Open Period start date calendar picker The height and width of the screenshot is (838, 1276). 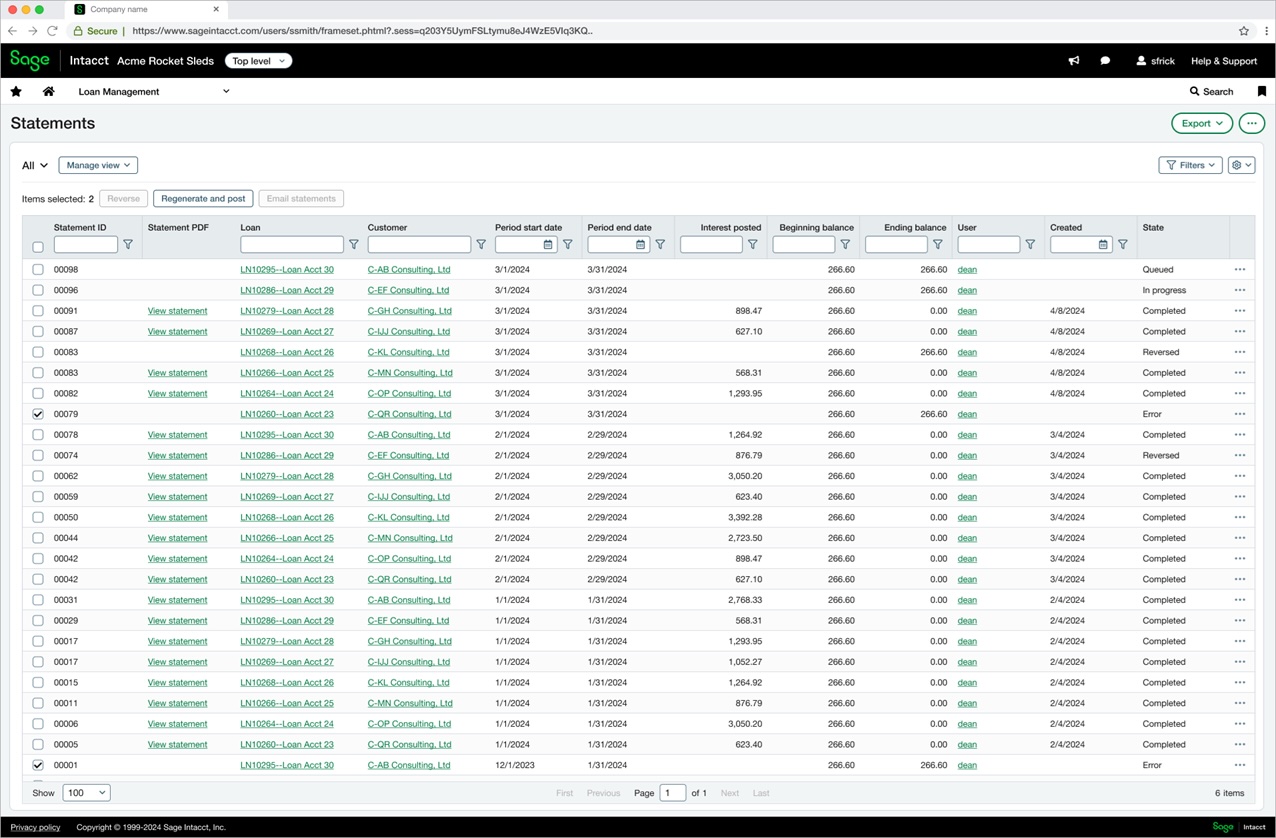point(548,245)
